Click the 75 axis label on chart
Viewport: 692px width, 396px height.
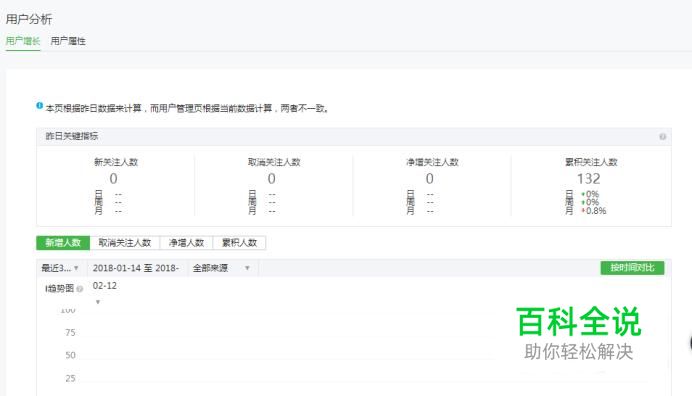(x=70, y=332)
